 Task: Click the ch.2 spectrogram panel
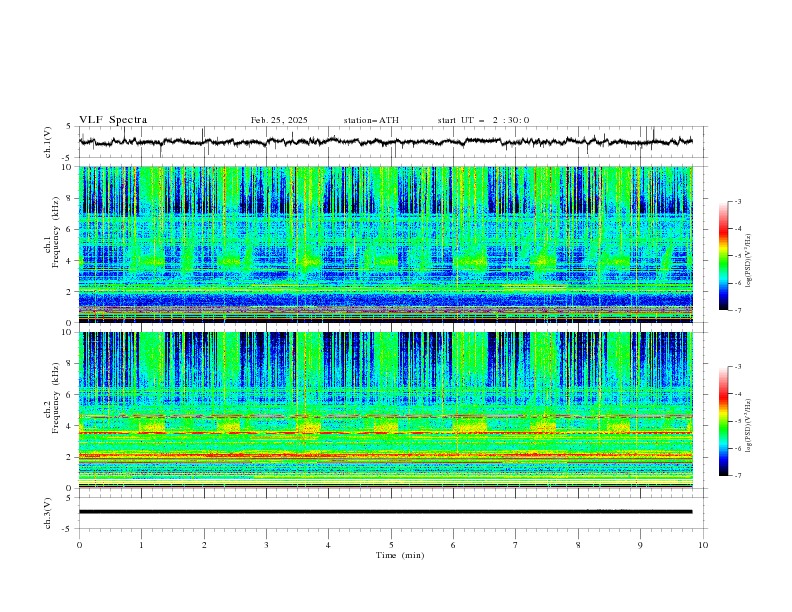tap(386, 410)
